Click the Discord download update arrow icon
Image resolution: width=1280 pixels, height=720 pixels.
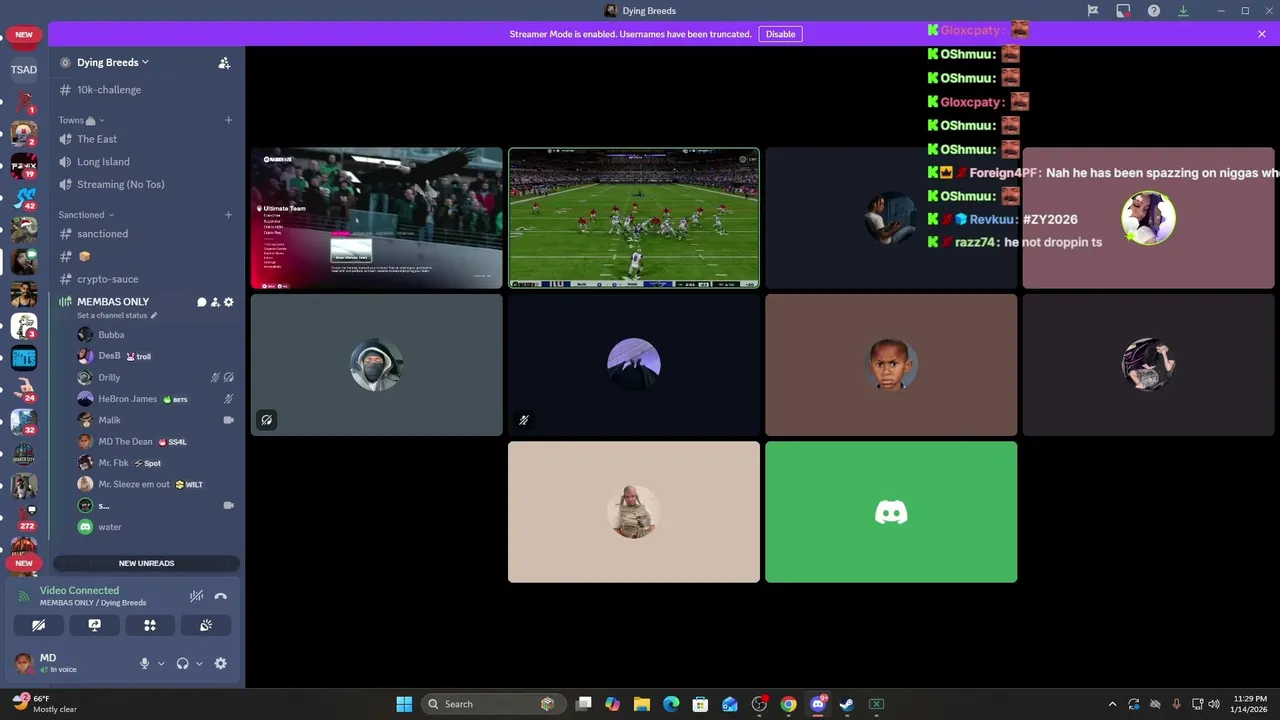pos(1183,11)
